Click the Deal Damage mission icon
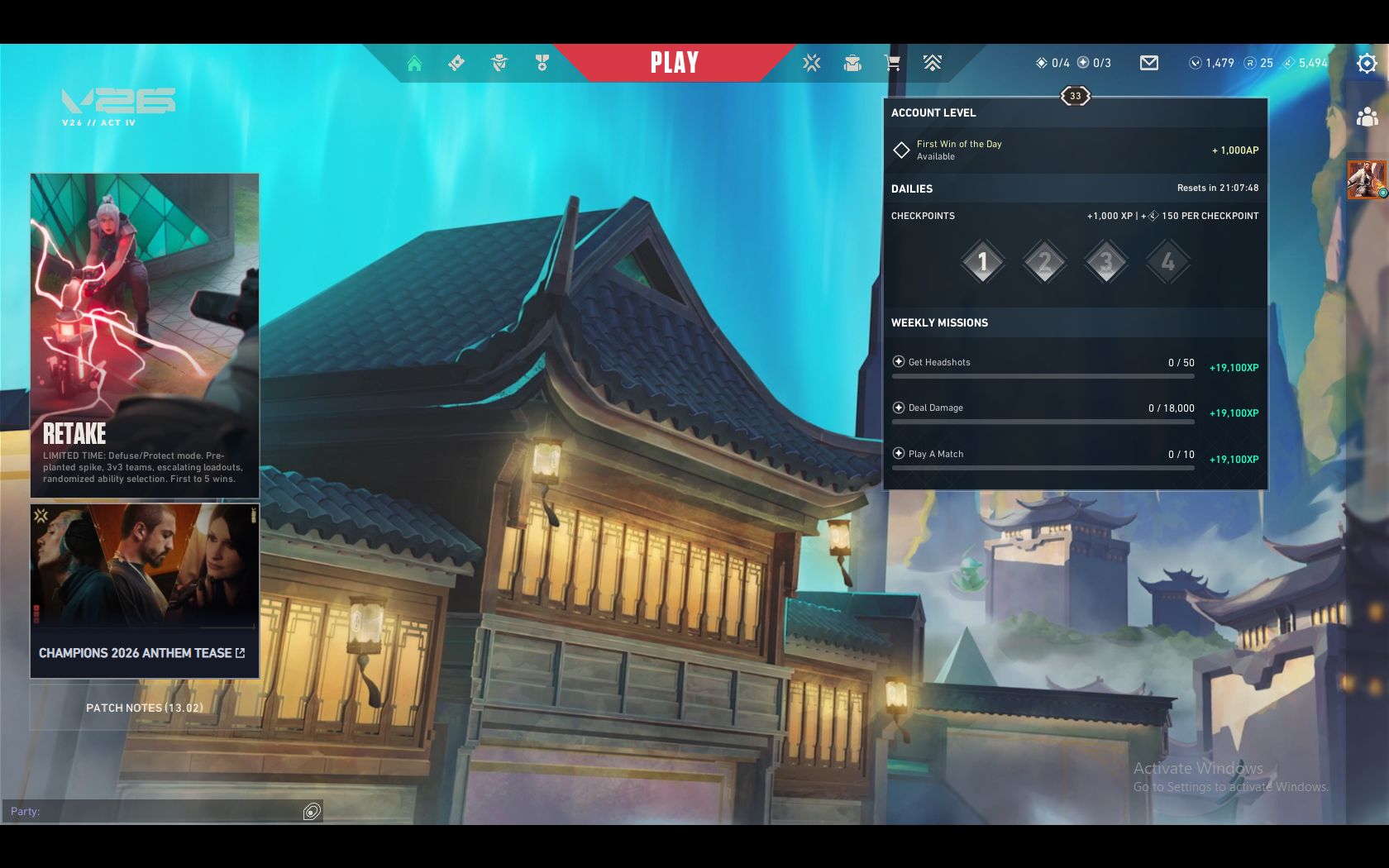The width and height of the screenshot is (1389, 868). tap(899, 408)
